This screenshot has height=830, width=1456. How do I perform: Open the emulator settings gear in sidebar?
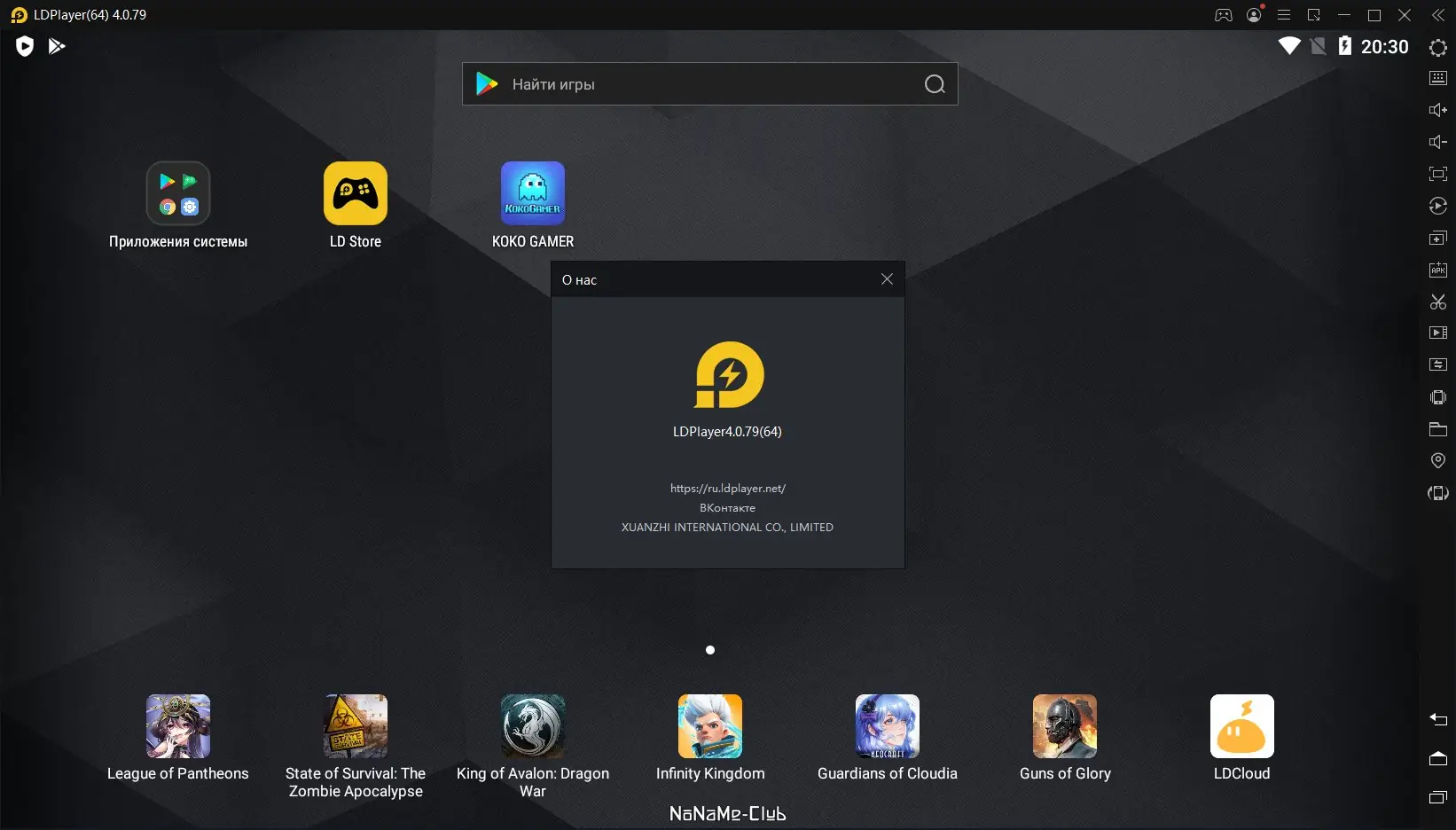pyautogui.click(x=1438, y=48)
